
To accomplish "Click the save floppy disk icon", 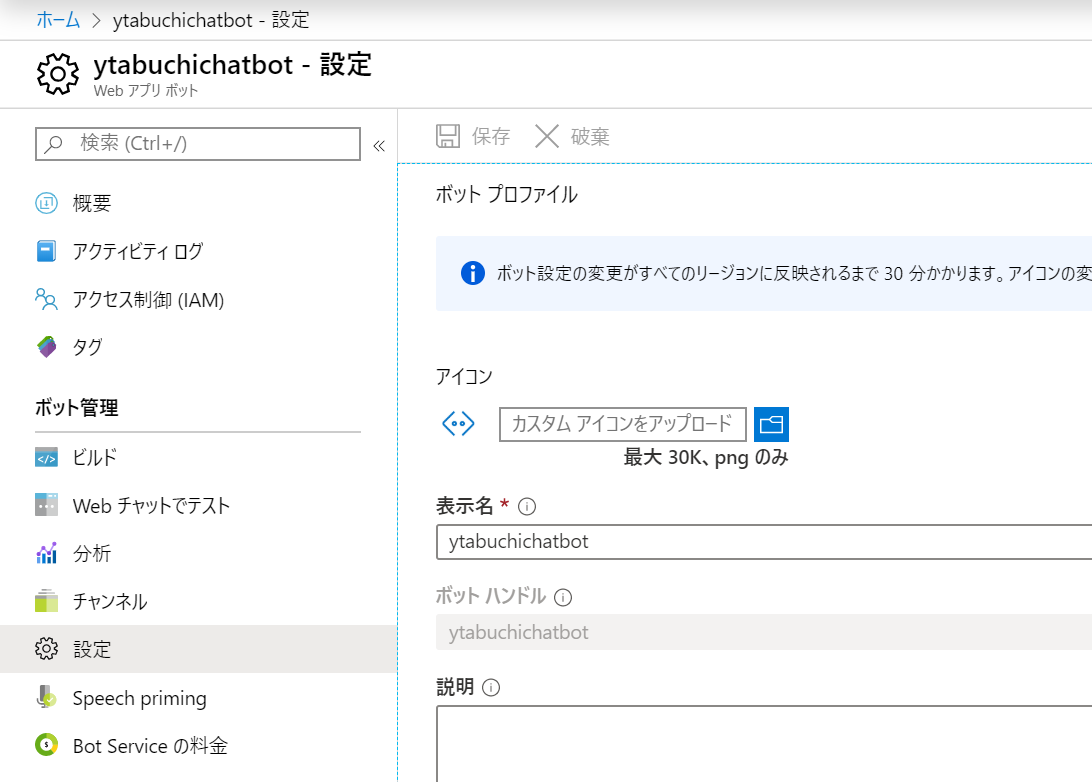I will click(x=448, y=136).
